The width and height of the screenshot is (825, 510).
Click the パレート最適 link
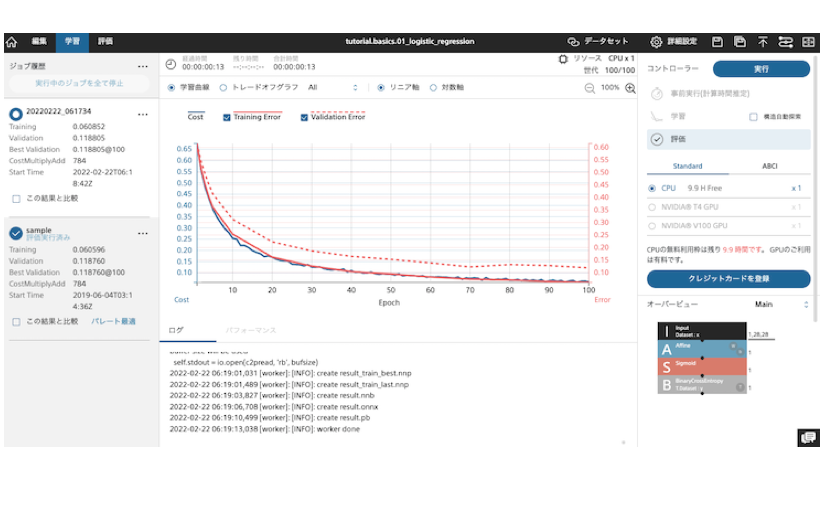pyautogui.click(x=113, y=322)
